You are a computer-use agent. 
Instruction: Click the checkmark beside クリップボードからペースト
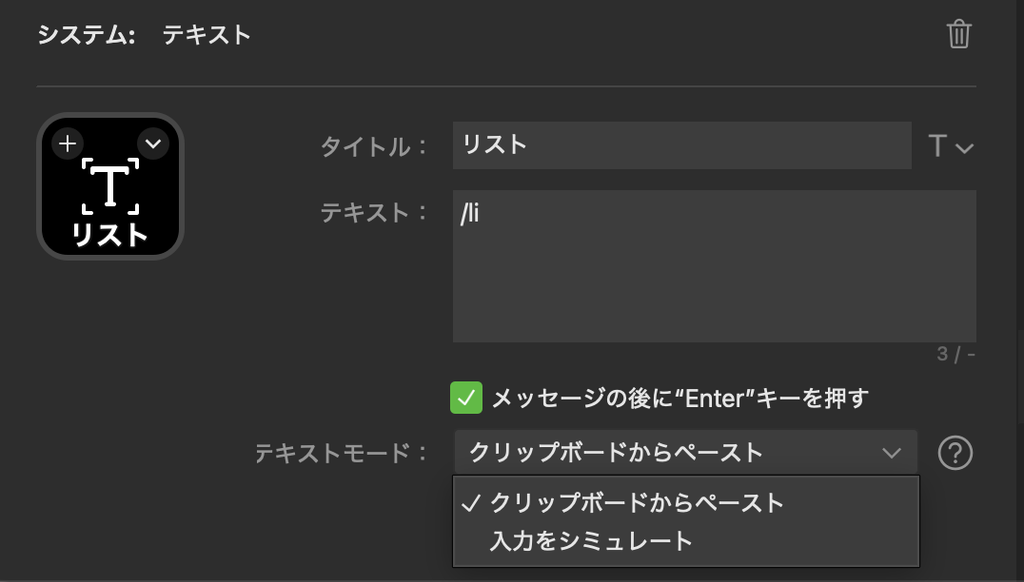click(471, 503)
